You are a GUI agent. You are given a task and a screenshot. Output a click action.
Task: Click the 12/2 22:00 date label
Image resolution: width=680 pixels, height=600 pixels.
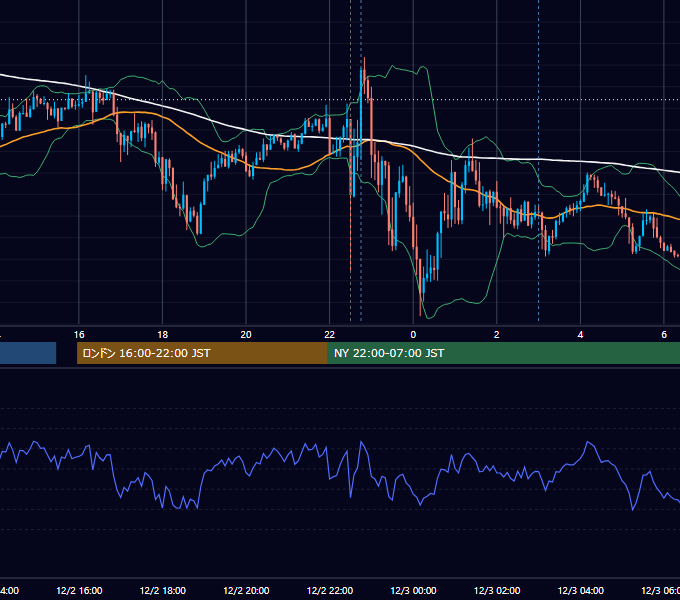coord(330,591)
